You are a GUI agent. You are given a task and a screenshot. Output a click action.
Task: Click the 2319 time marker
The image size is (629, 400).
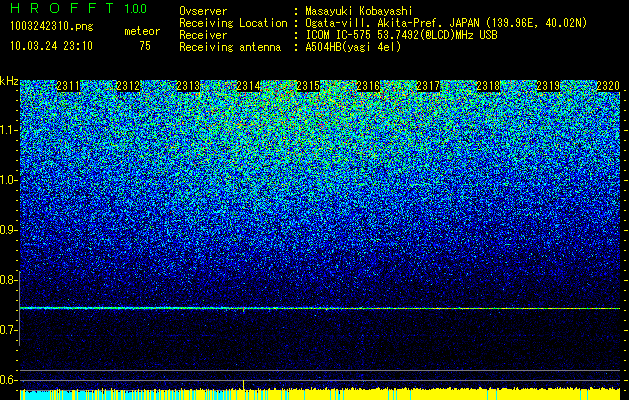coord(548,86)
